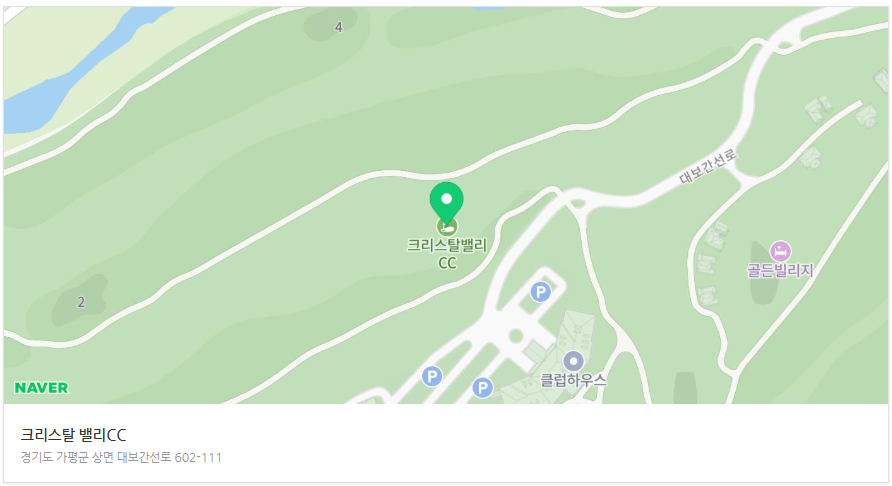892x486 pixels.
Task: Open the 클럽하우스 building marker icon
Action: [x=573, y=361]
